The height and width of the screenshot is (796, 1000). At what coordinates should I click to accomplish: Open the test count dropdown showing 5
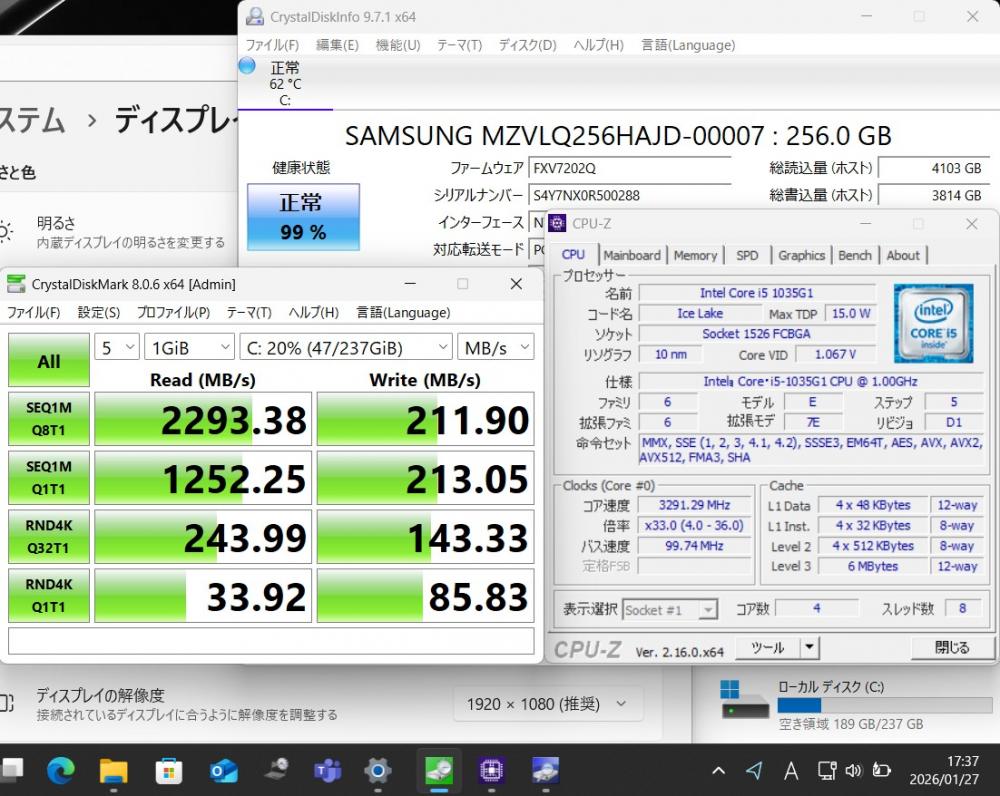117,347
